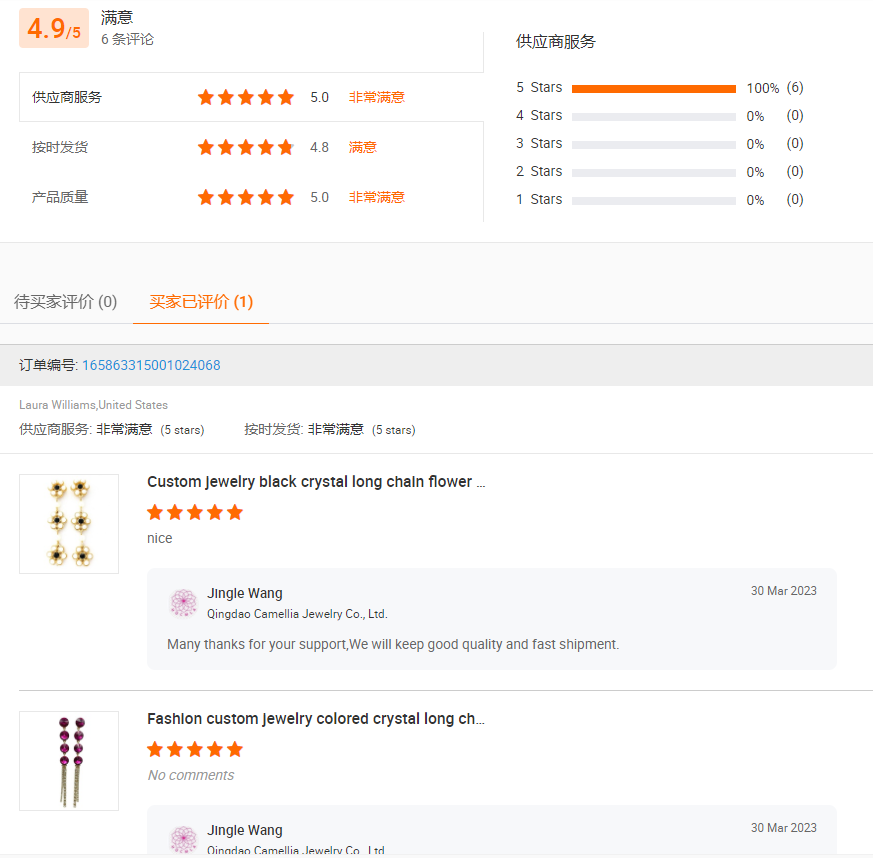Open Custom jewelry black crystal product title
This screenshot has height=858, width=873.
(316, 482)
